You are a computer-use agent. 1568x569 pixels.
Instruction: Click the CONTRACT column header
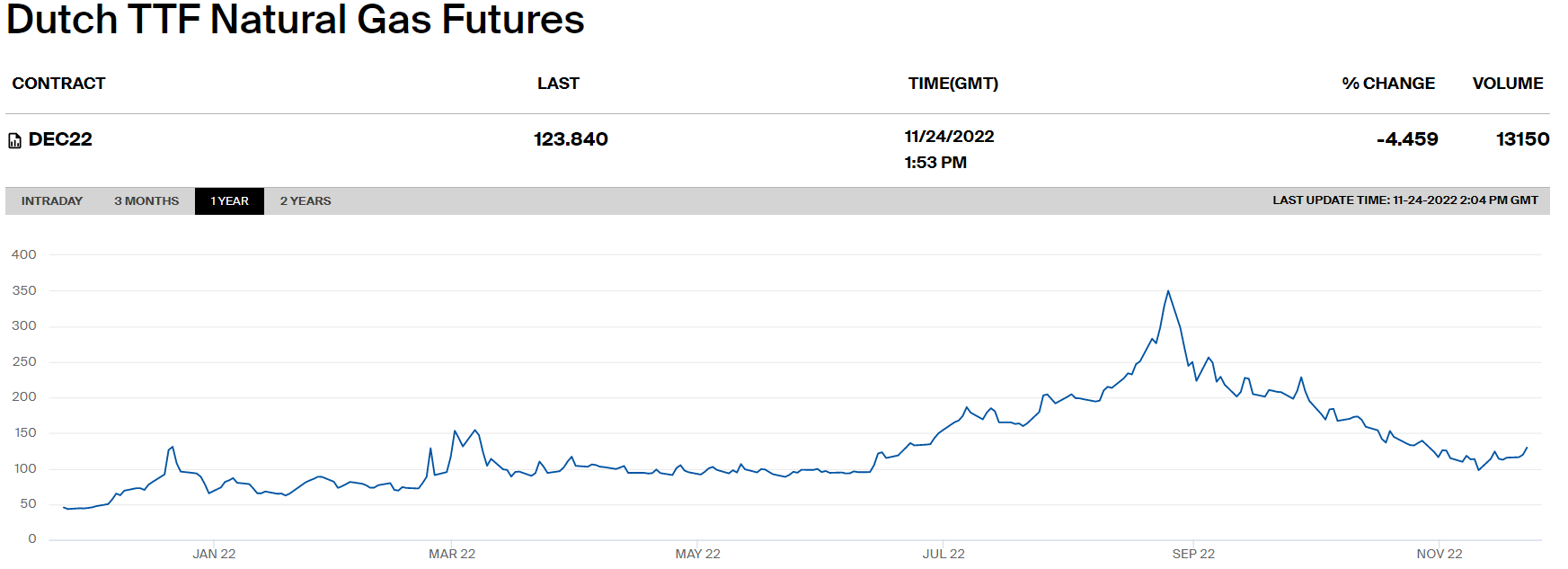[x=58, y=84]
